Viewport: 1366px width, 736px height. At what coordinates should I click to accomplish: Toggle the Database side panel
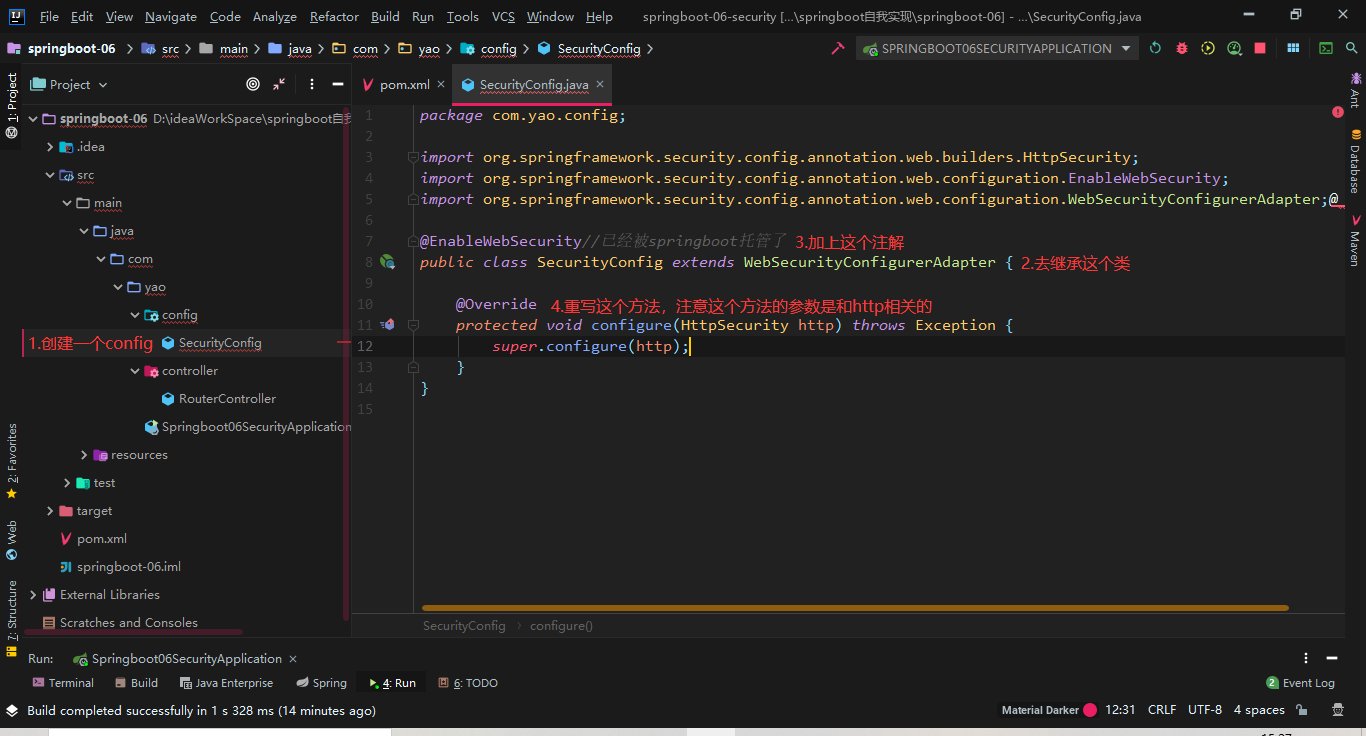[x=1355, y=165]
